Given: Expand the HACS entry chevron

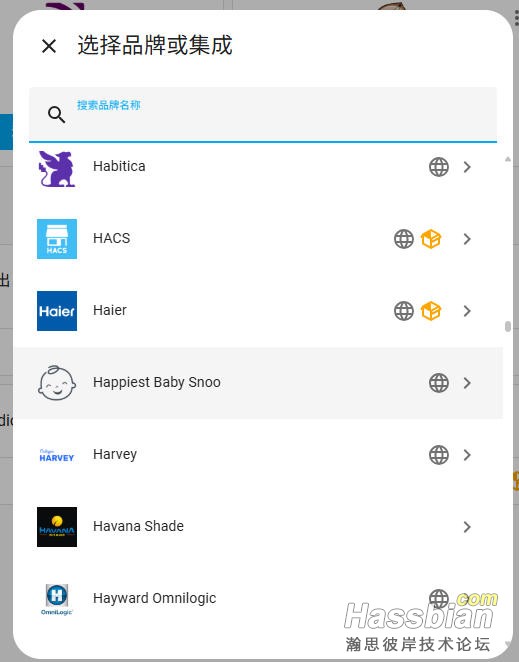Looking at the screenshot, I should (x=467, y=239).
